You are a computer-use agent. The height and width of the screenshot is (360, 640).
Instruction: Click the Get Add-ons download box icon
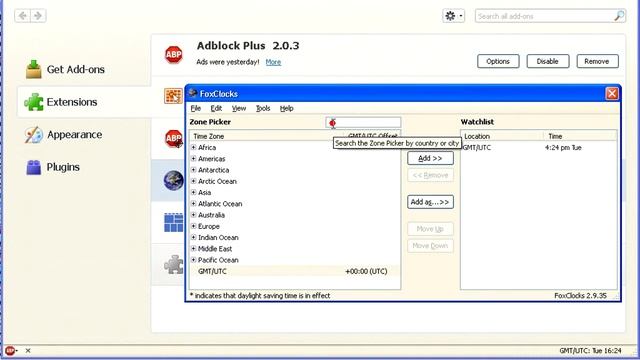(33, 69)
